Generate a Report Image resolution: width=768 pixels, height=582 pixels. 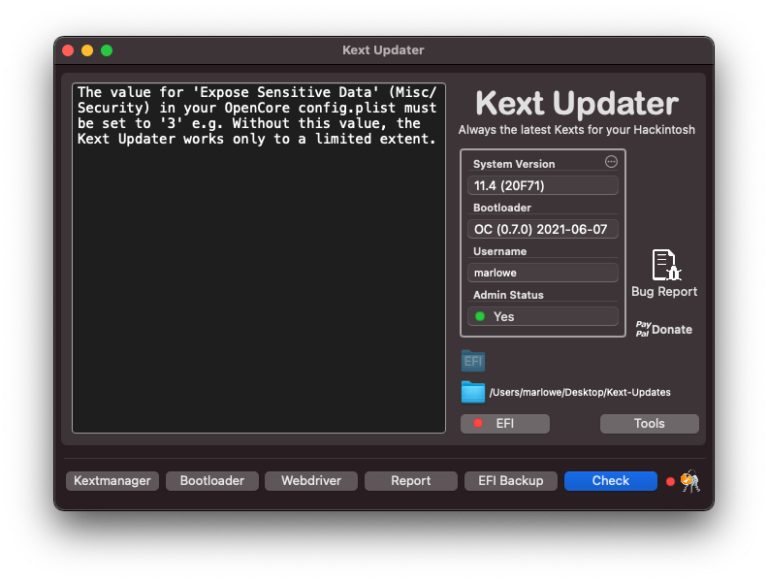(x=411, y=481)
